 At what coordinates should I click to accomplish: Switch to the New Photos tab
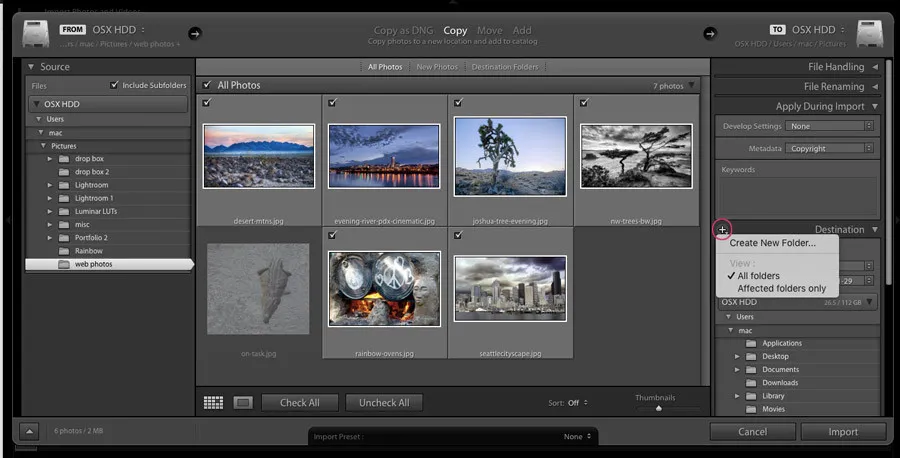[437, 67]
